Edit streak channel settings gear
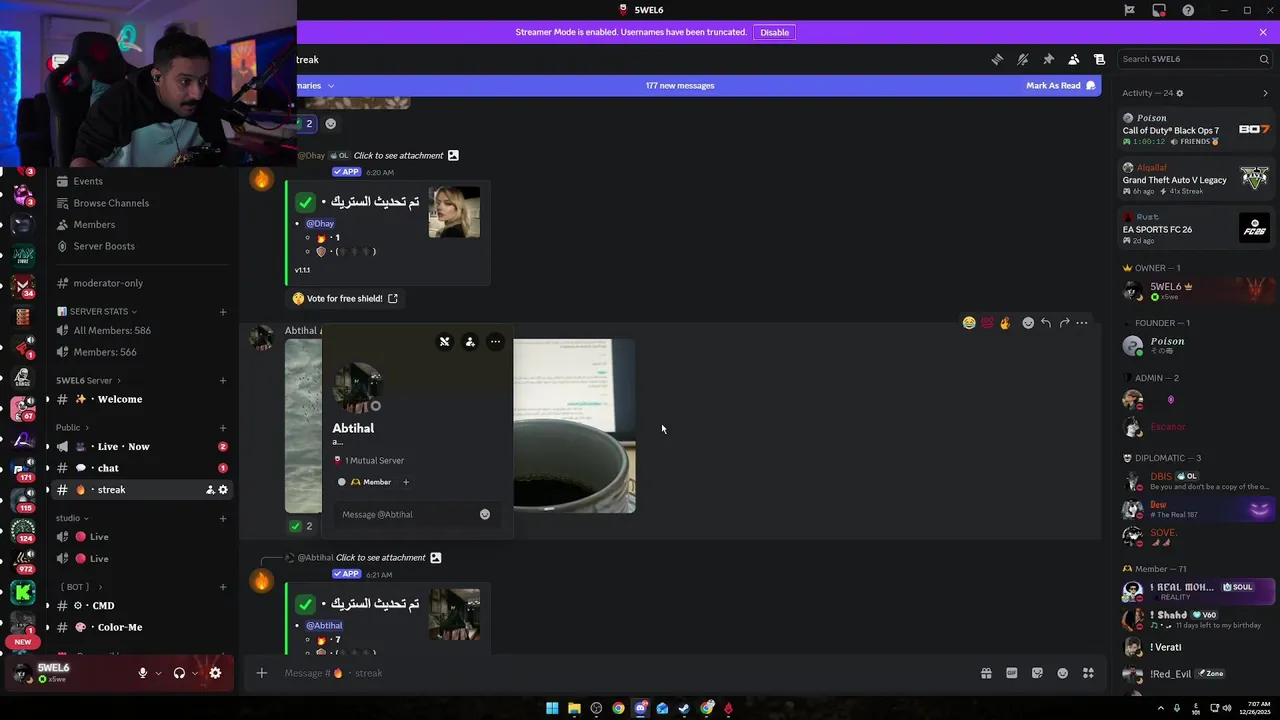The image size is (1280, 720). tap(223, 490)
